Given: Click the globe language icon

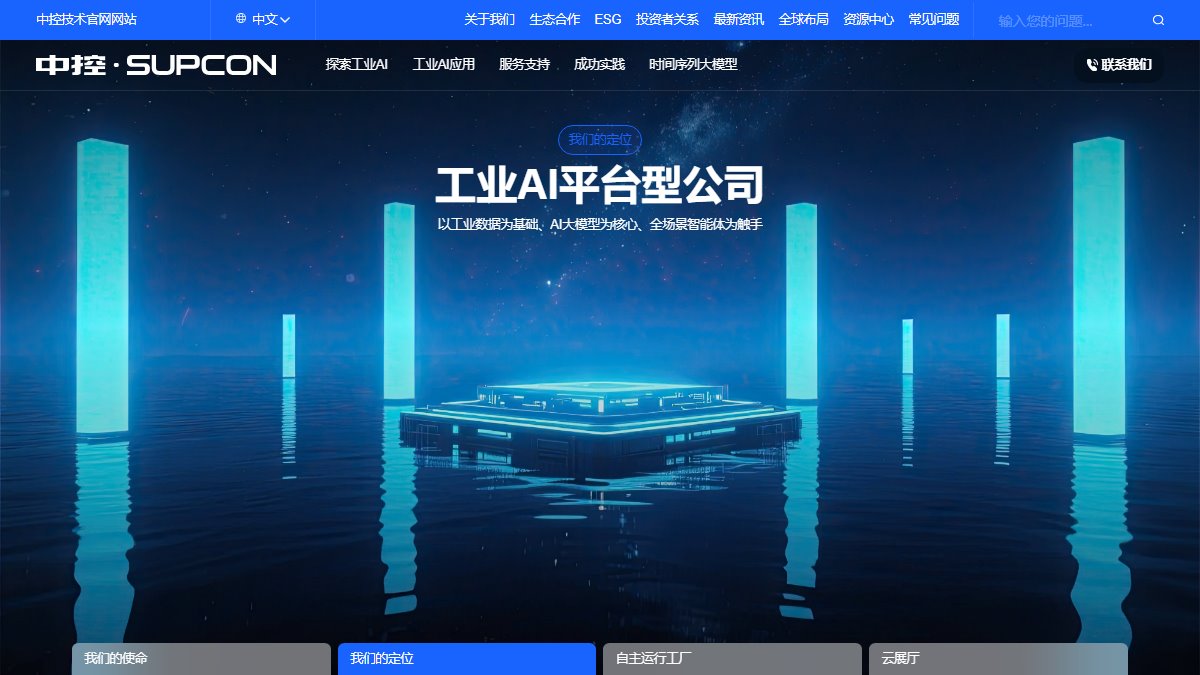Looking at the screenshot, I should [x=241, y=18].
